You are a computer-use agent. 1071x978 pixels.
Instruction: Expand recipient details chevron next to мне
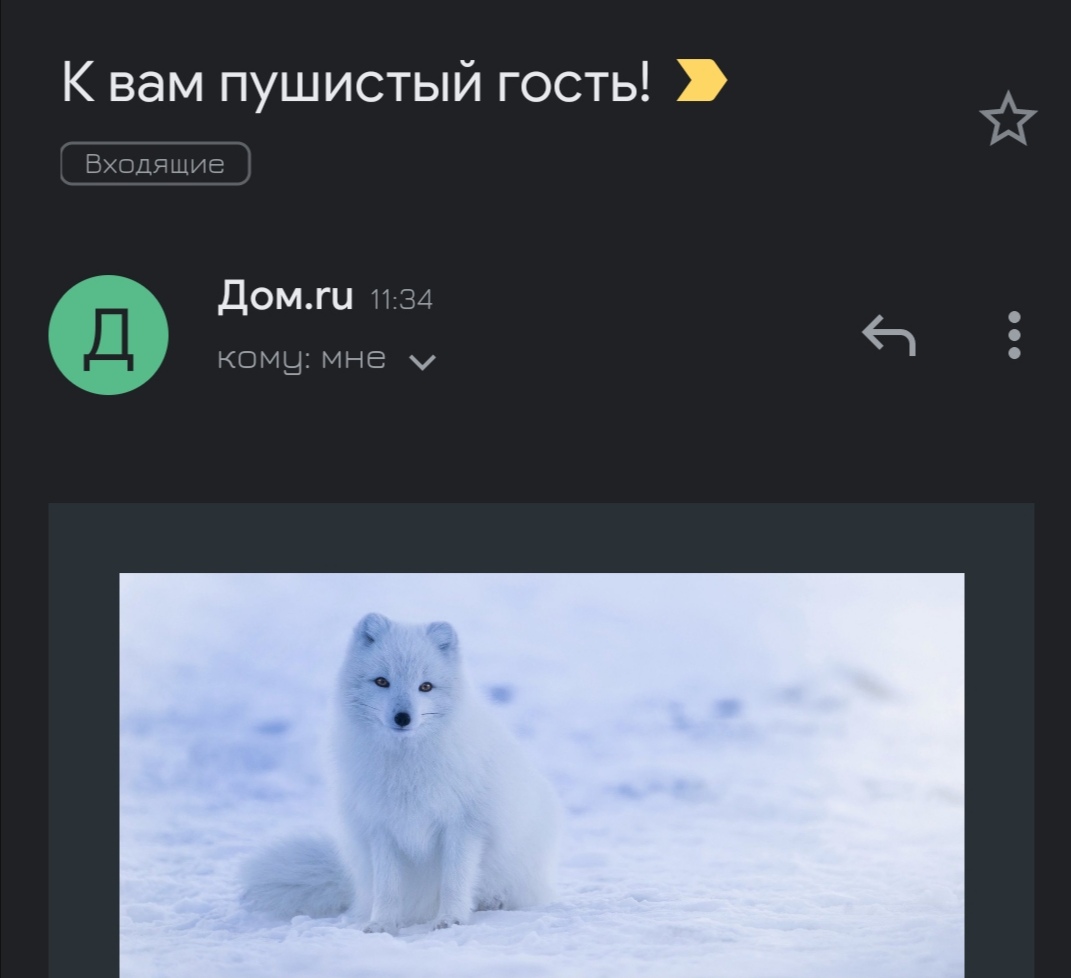click(x=422, y=361)
